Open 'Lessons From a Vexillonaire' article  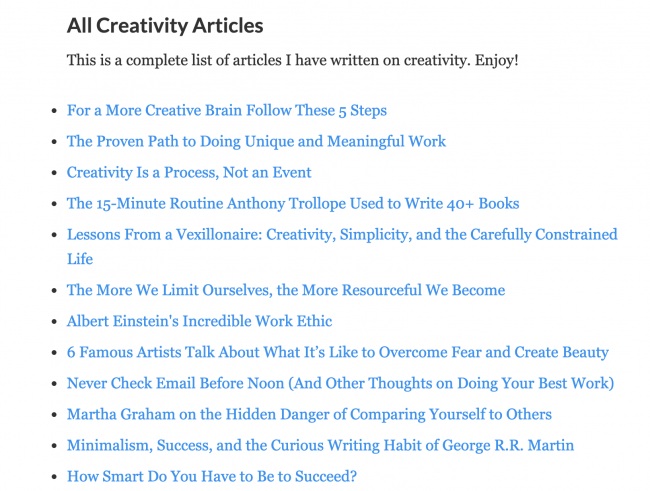tap(342, 235)
